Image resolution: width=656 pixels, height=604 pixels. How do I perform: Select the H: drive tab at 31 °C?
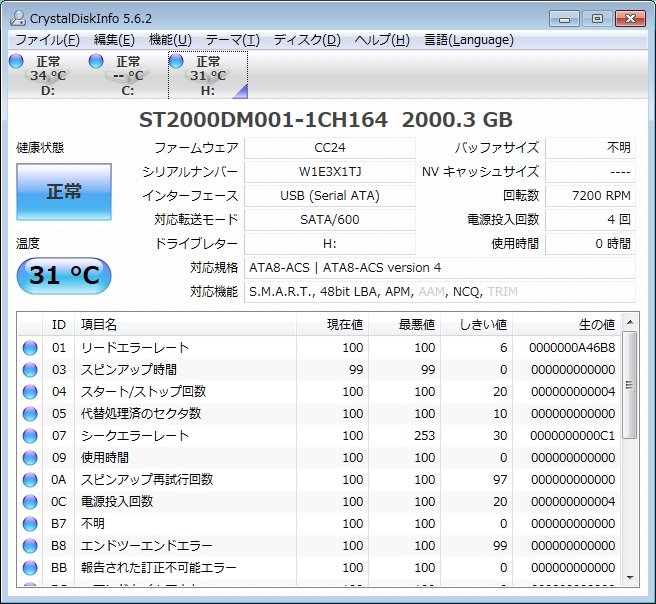[208, 75]
